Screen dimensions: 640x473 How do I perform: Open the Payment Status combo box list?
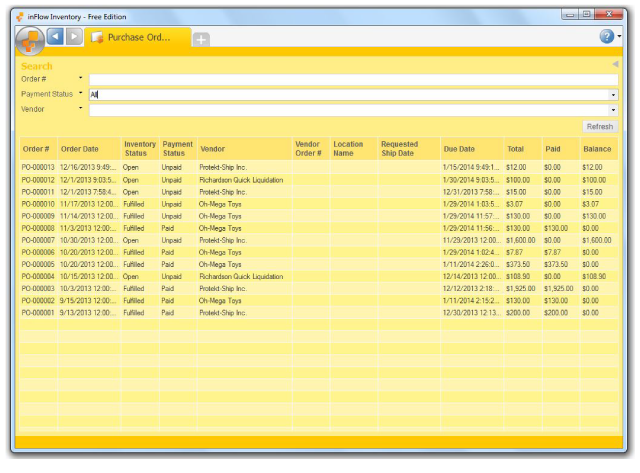tap(613, 95)
